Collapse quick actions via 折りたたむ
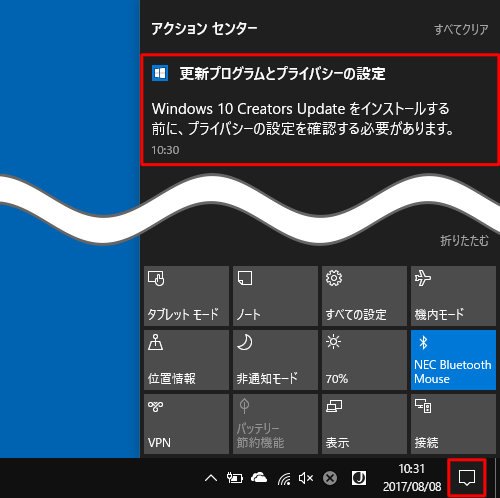 pos(464,240)
